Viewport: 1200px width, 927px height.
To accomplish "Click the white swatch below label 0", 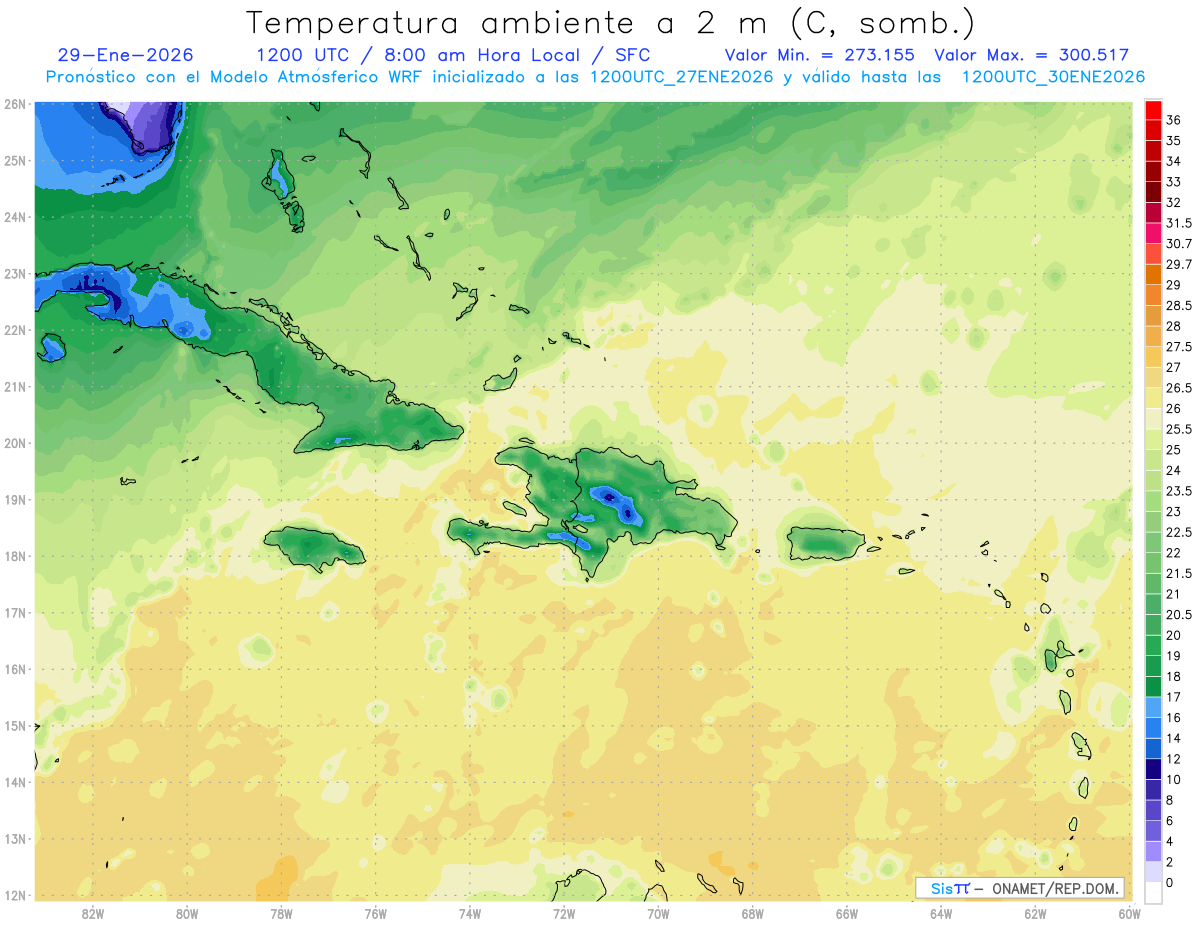I will pyautogui.click(x=1153, y=892).
